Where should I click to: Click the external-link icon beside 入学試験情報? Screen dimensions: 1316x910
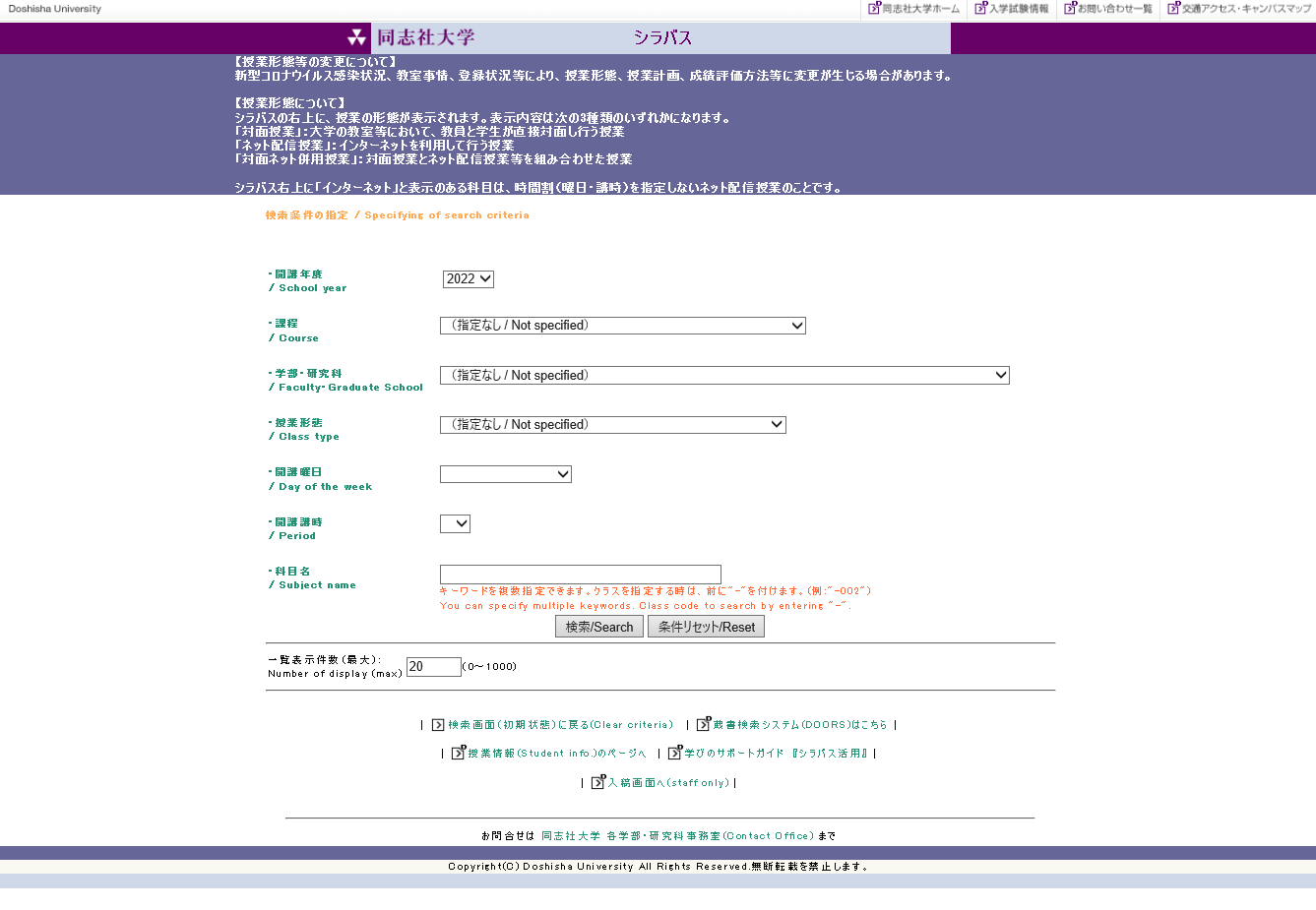980,8
